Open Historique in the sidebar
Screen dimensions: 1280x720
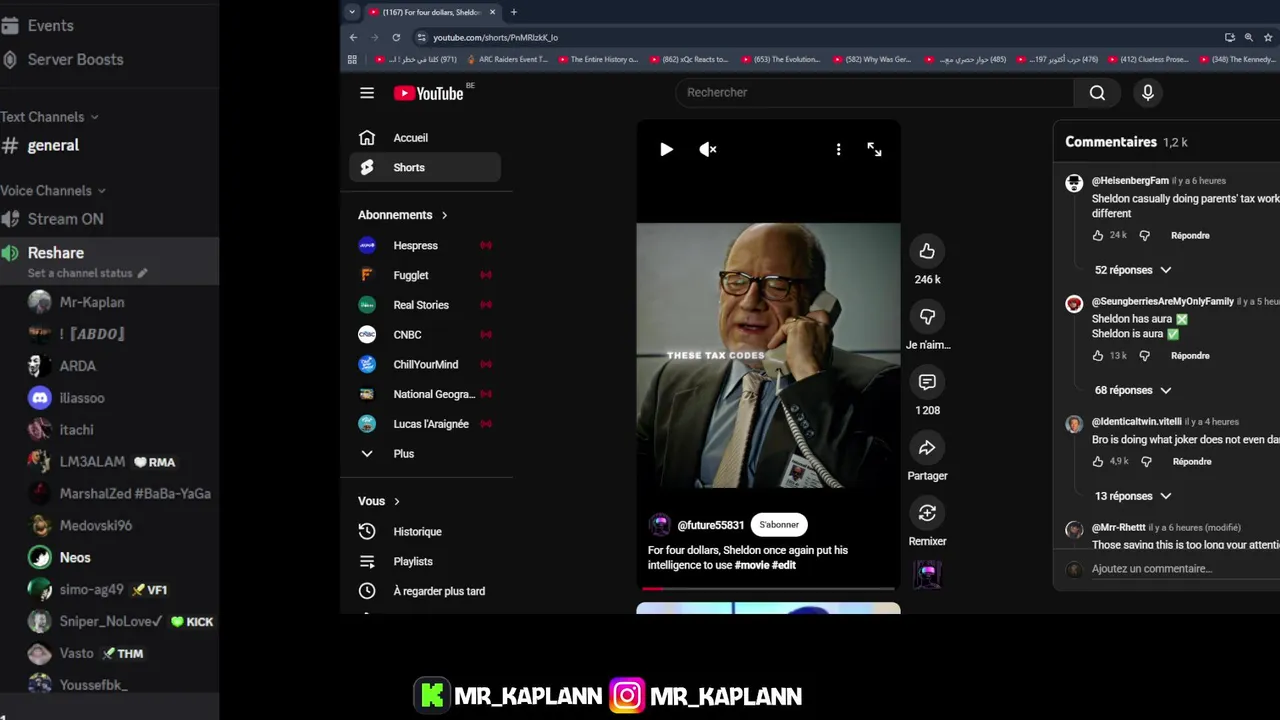click(425, 531)
